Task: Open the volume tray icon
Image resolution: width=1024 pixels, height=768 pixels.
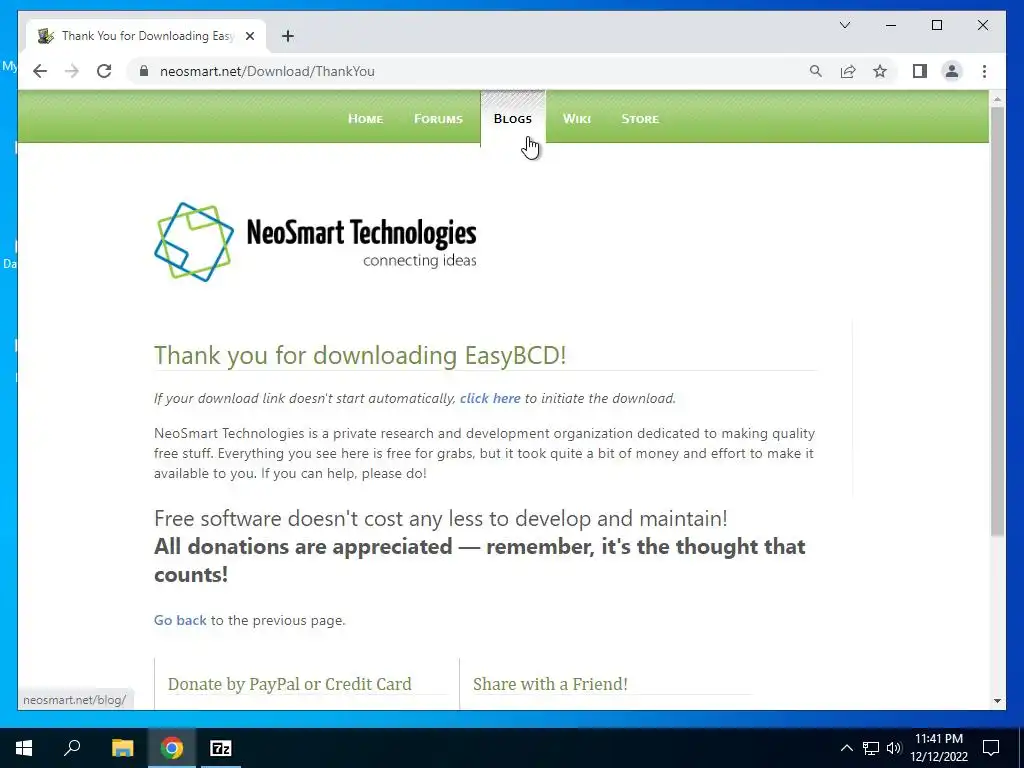Action: (894, 748)
